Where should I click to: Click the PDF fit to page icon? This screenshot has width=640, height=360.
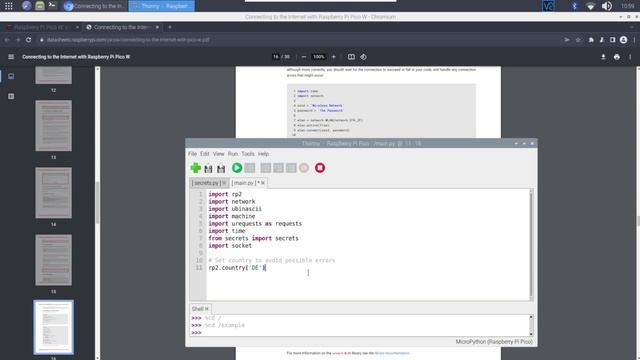351,57
